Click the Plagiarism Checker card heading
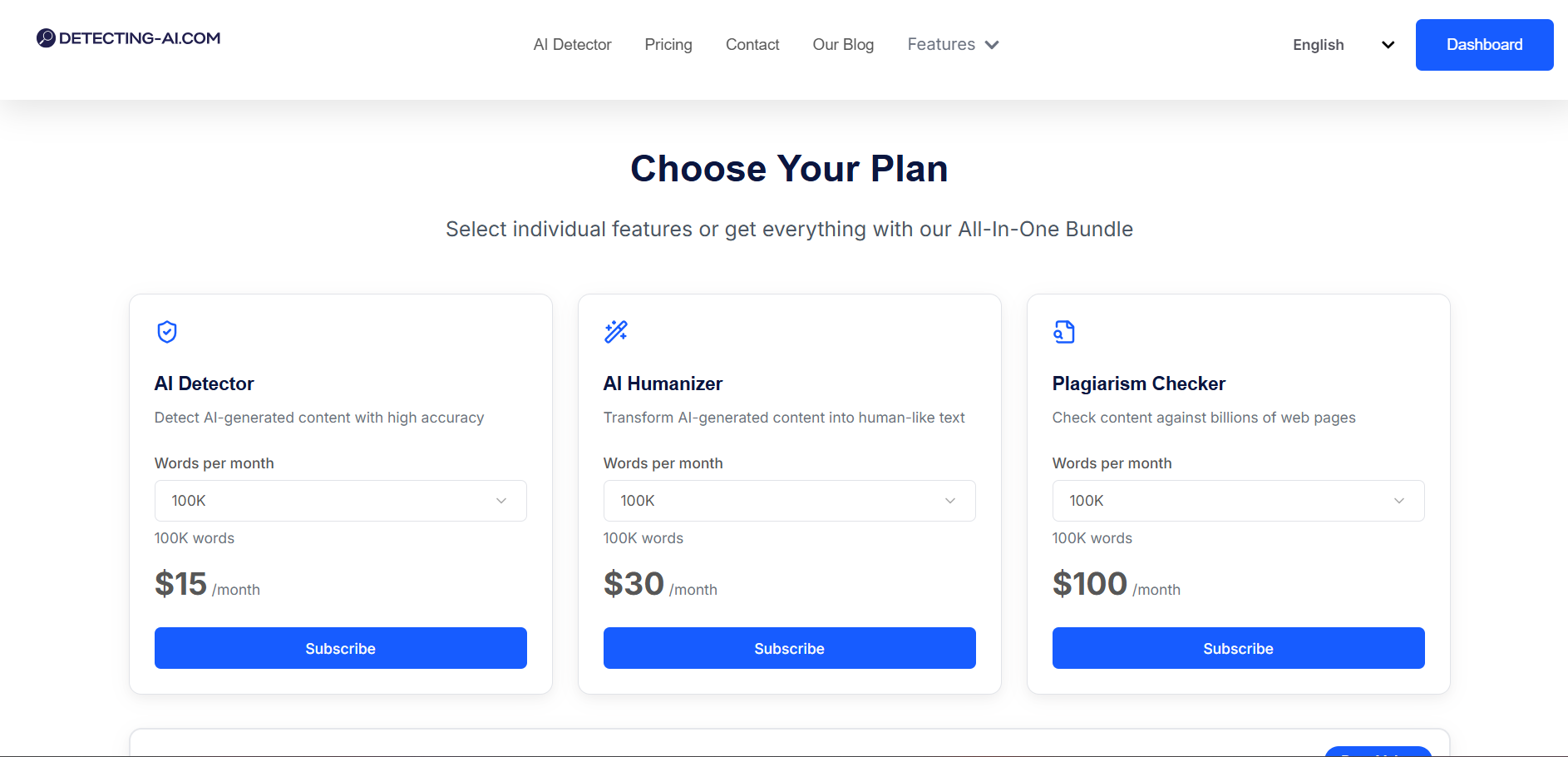 (1138, 383)
